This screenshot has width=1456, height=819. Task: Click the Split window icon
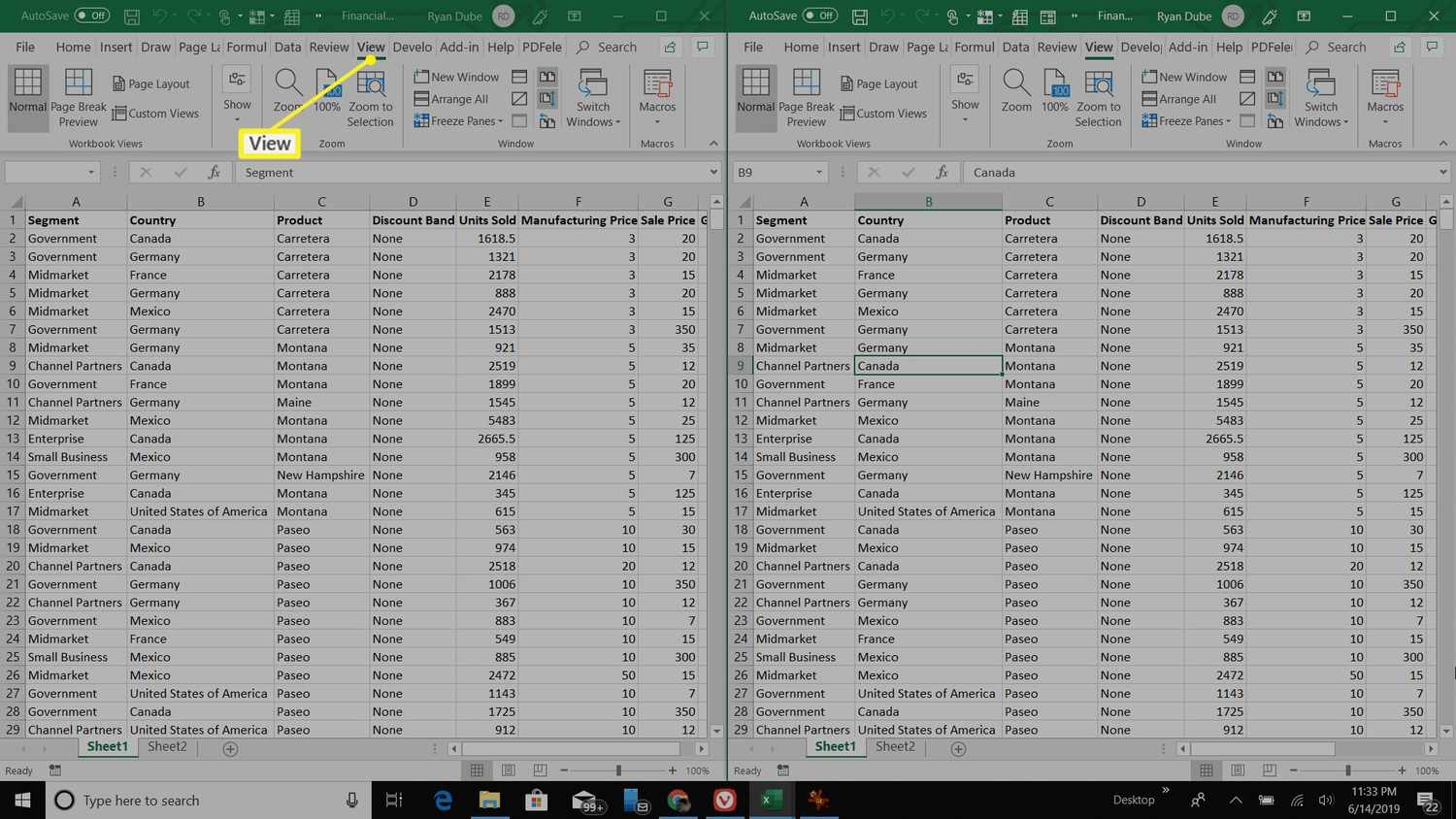[519, 76]
